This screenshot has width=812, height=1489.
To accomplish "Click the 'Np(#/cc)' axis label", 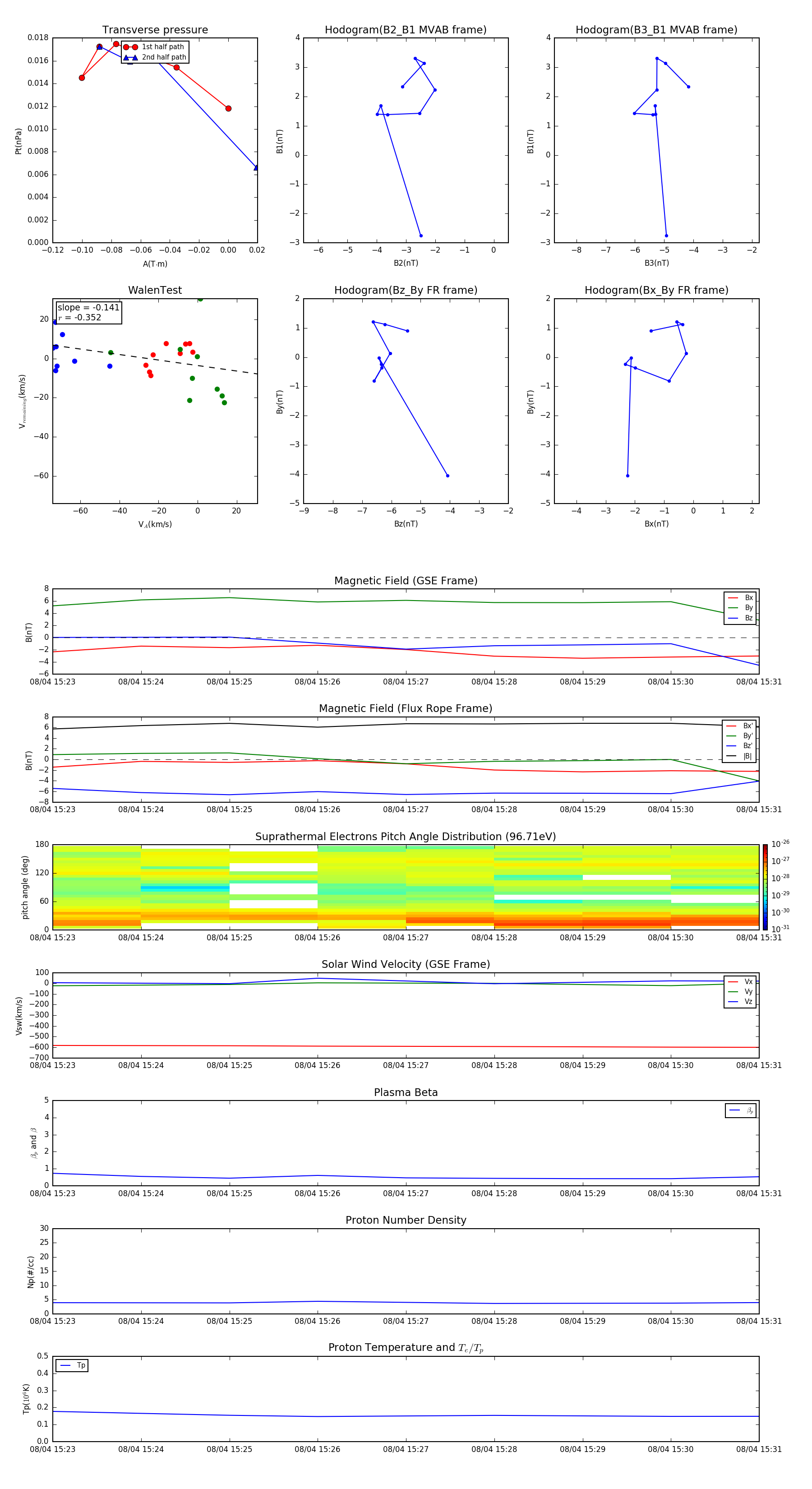I will 31,1272.
